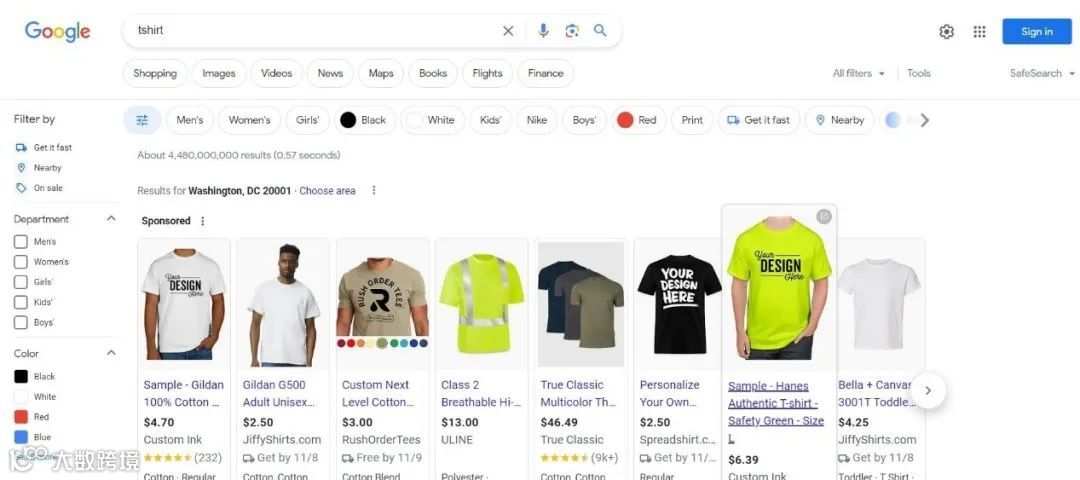Choose Black swatch in Color sidebar
Viewport: 1080px width, 480px height.
pyautogui.click(x=21, y=377)
